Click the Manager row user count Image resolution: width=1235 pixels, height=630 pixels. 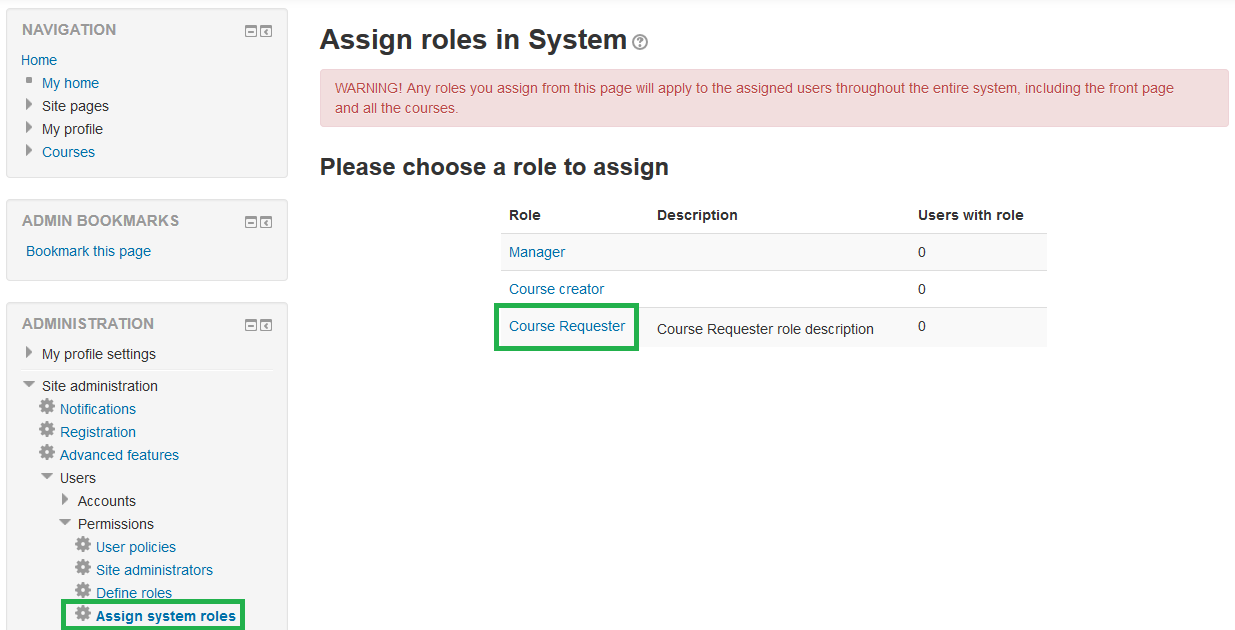point(922,252)
